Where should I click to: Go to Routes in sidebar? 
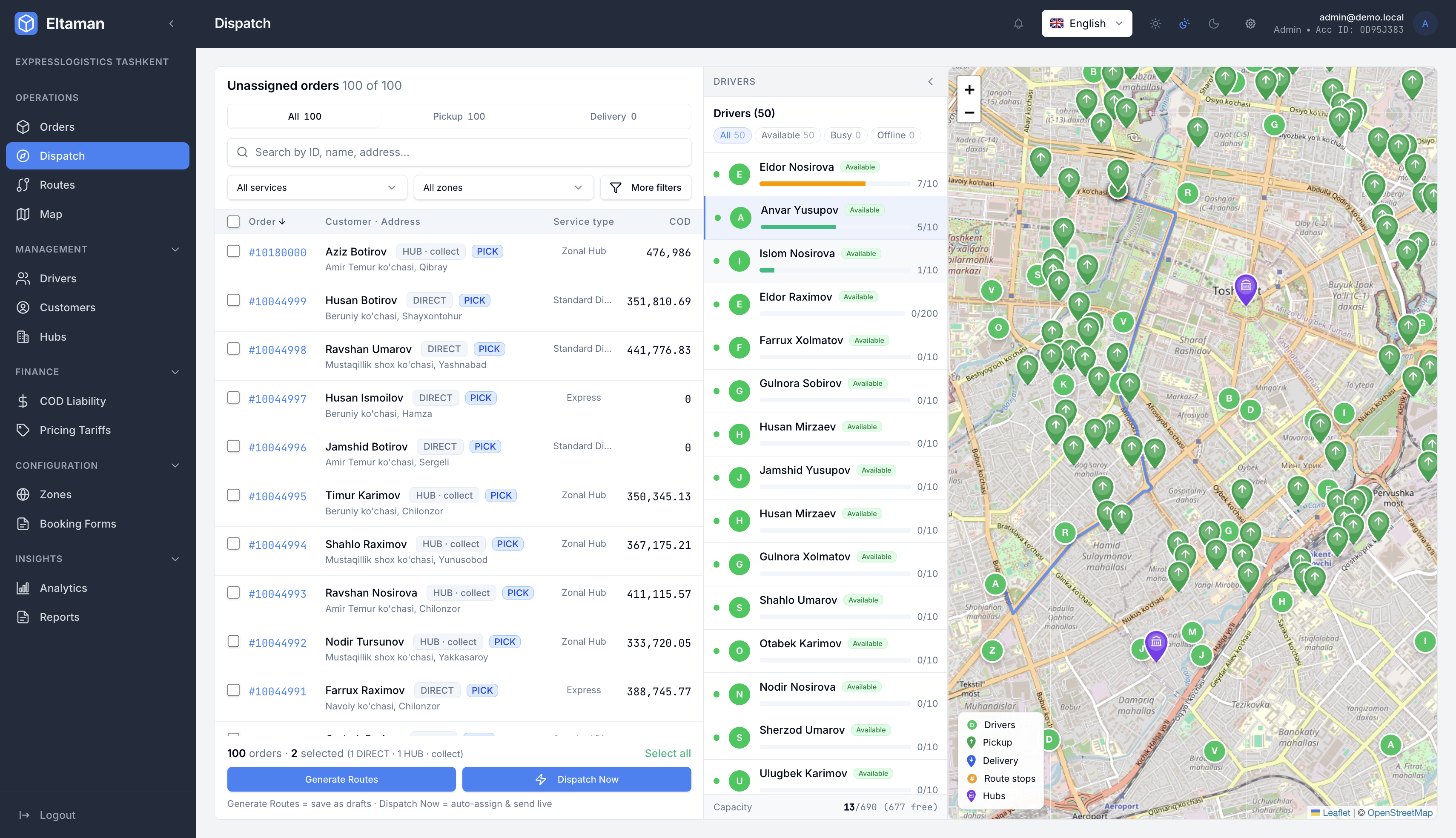[98, 185]
